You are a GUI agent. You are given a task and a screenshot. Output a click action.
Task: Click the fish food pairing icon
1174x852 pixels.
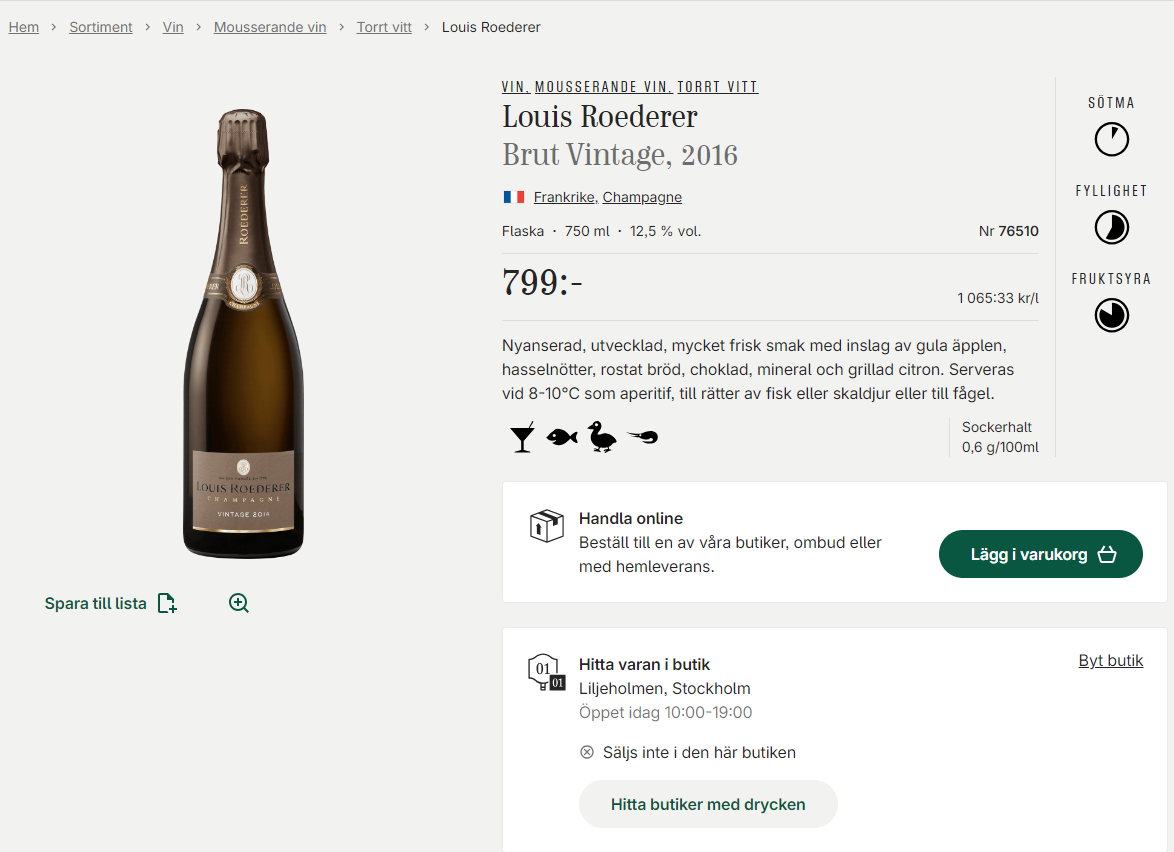click(x=562, y=437)
